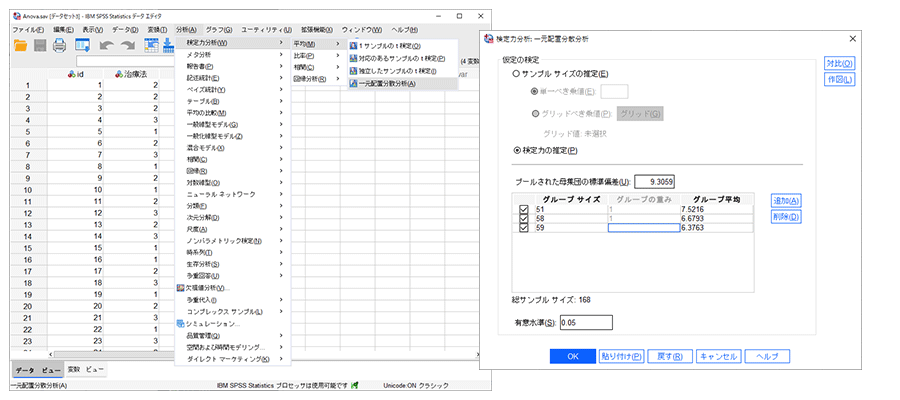Switch to the データビュー tab
This screenshot has width=900, height=400.
(x=37, y=370)
